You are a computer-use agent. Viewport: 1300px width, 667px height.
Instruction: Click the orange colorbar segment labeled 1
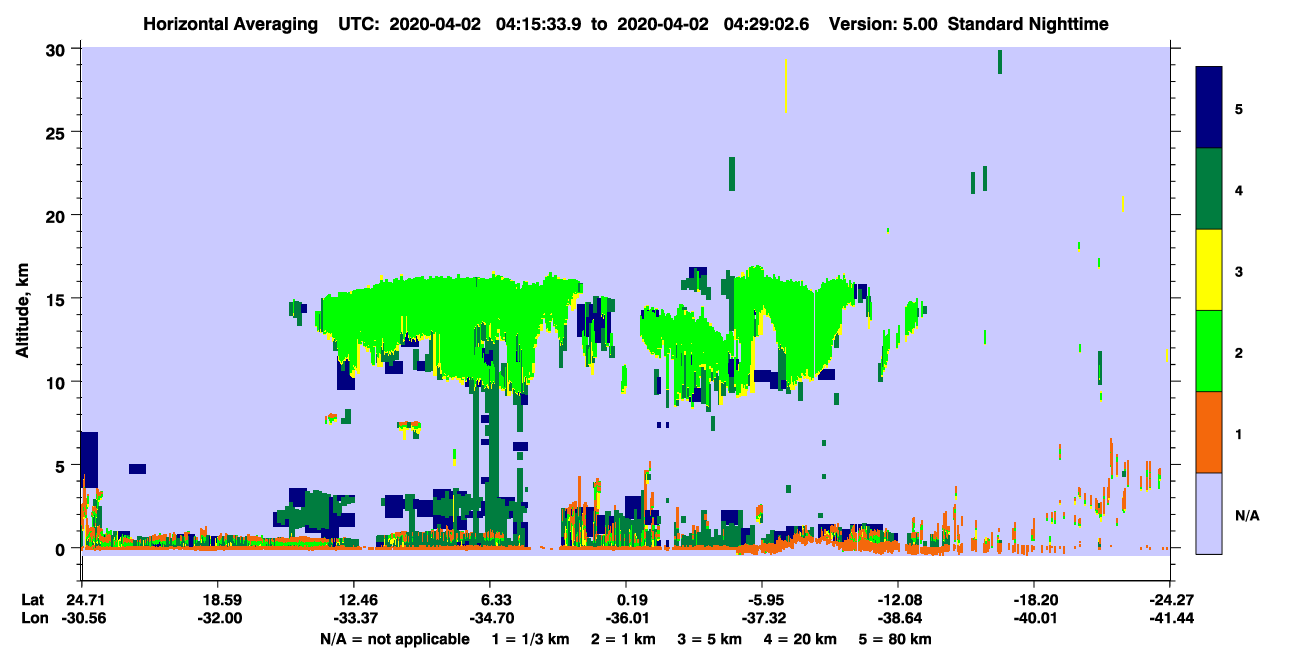pos(1209,432)
